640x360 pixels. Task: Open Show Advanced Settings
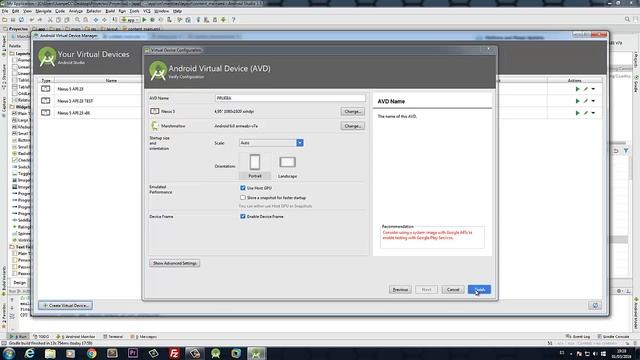175,263
